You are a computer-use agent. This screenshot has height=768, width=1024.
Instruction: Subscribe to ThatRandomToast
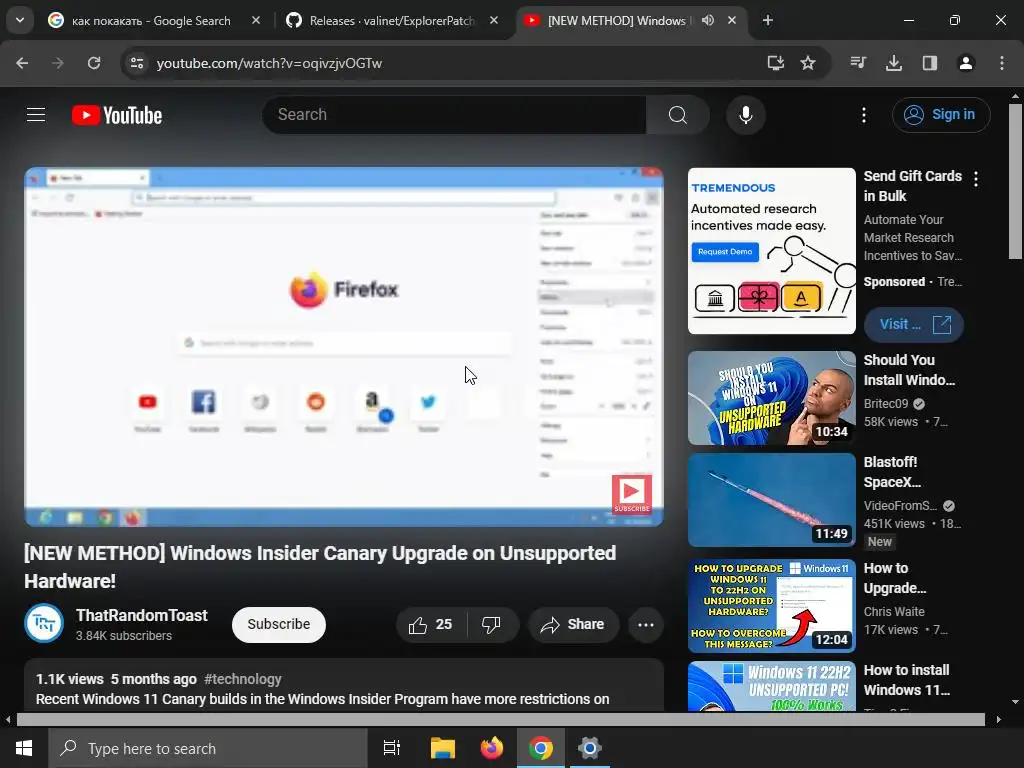(279, 624)
